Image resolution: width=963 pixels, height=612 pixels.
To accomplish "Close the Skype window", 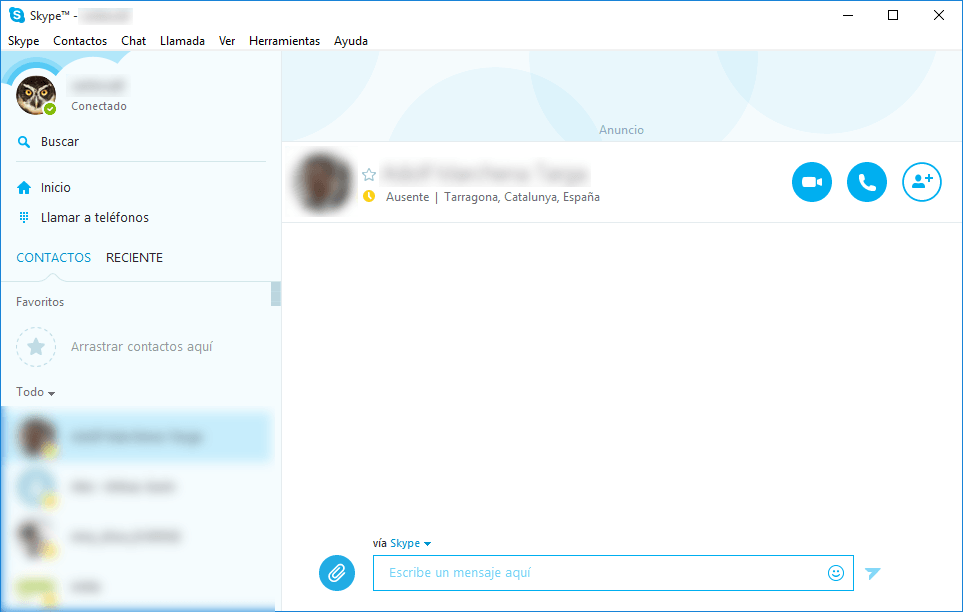I will tap(938, 15).
